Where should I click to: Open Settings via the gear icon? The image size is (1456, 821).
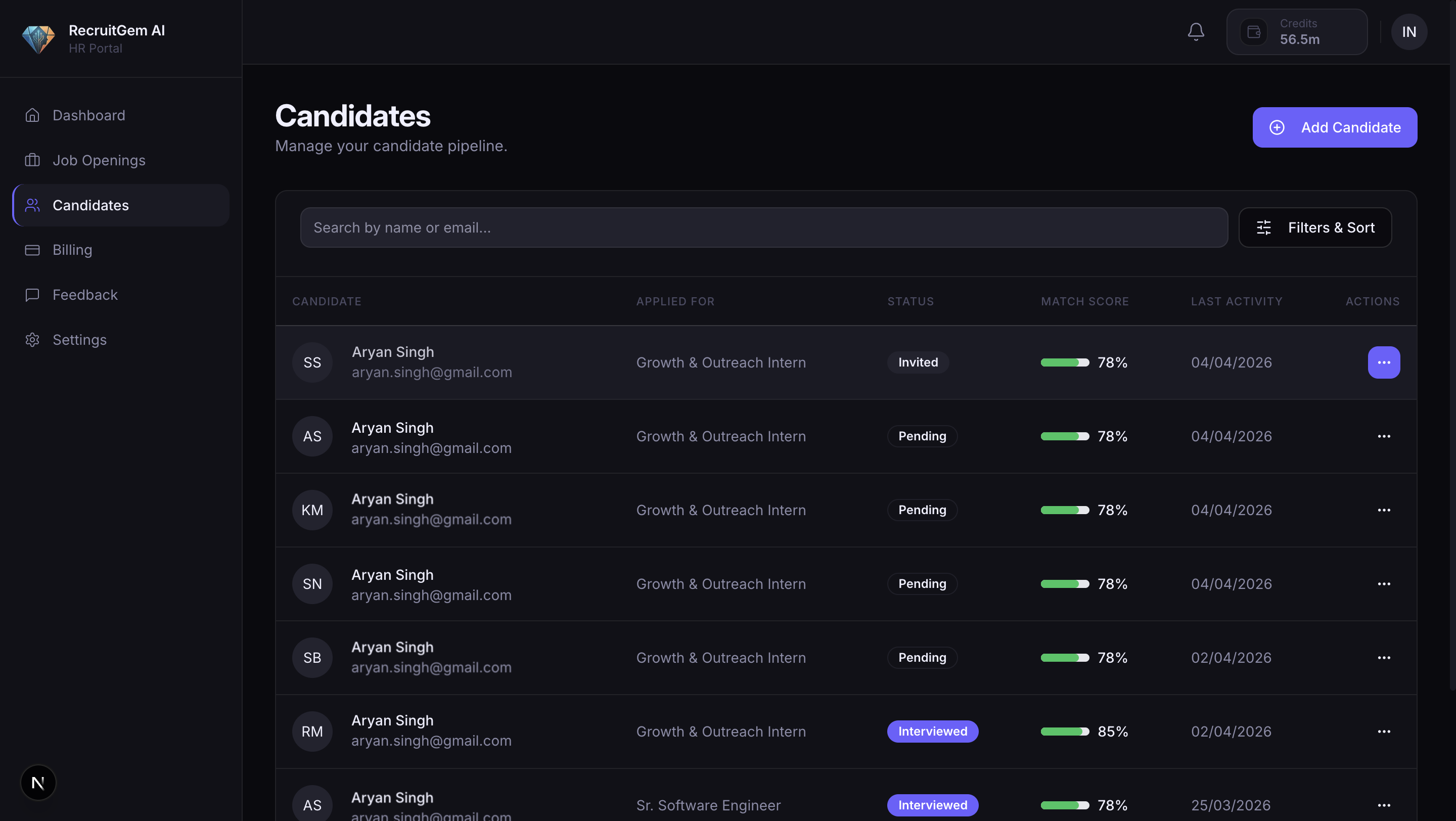tap(32, 340)
